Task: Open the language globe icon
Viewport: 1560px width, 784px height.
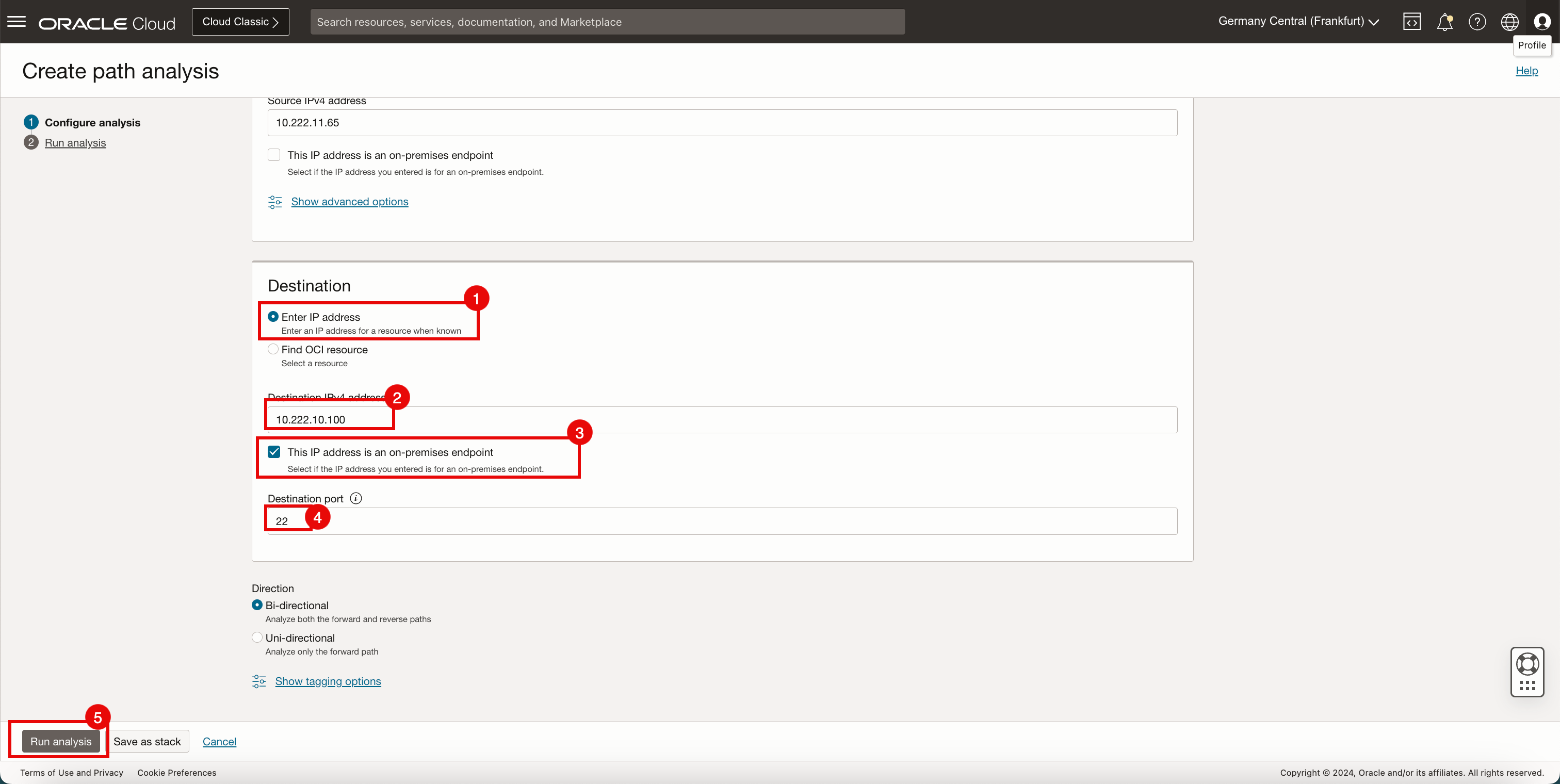Action: tap(1509, 22)
